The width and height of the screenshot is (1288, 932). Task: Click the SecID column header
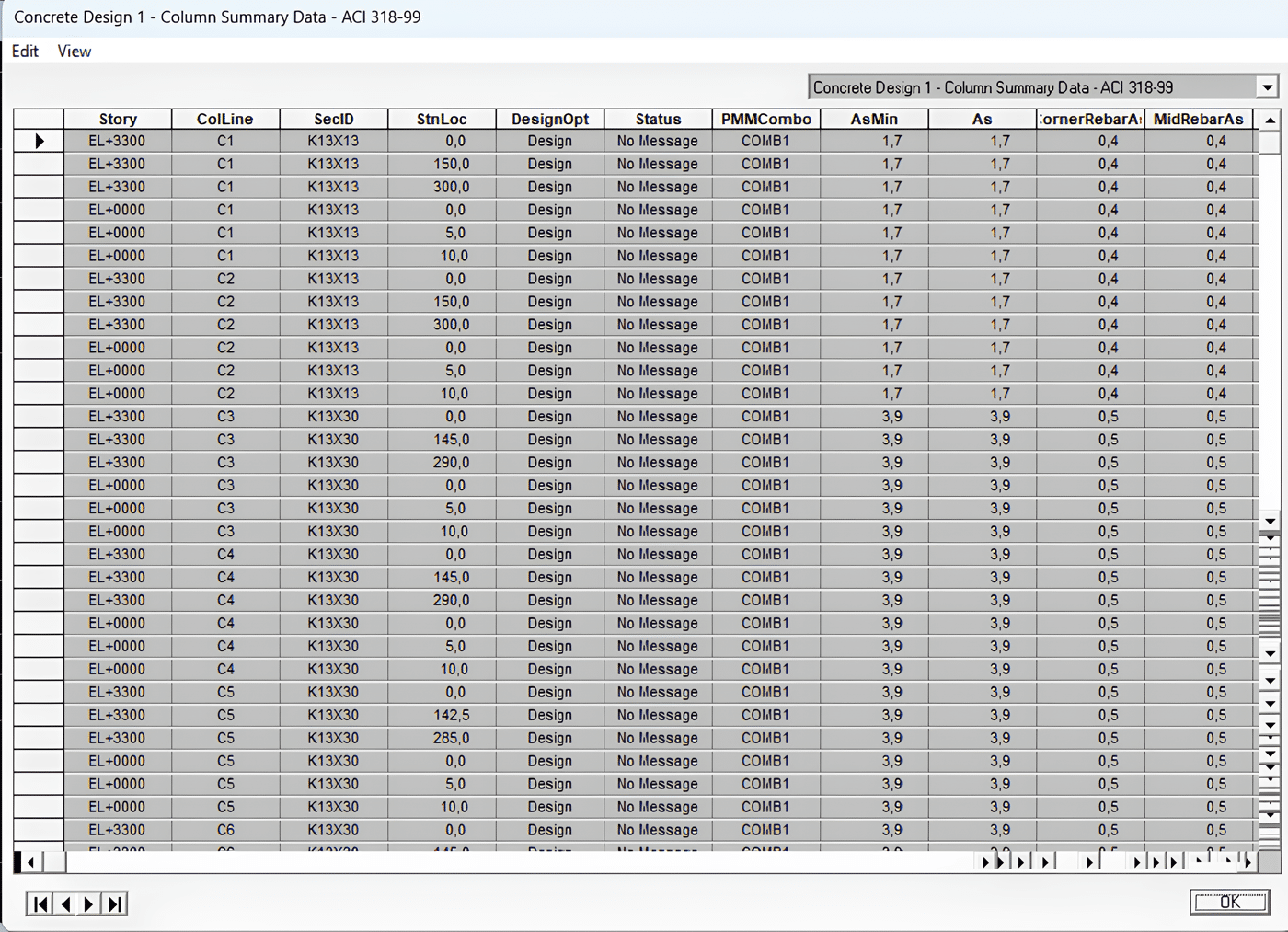pyautogui.click(x=333, y=119)
